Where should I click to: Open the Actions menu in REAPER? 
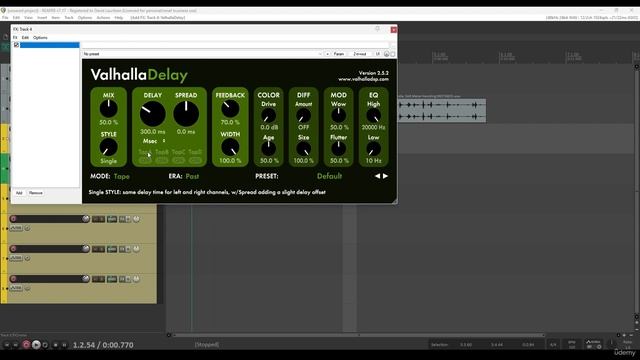(x=103, y=18)
